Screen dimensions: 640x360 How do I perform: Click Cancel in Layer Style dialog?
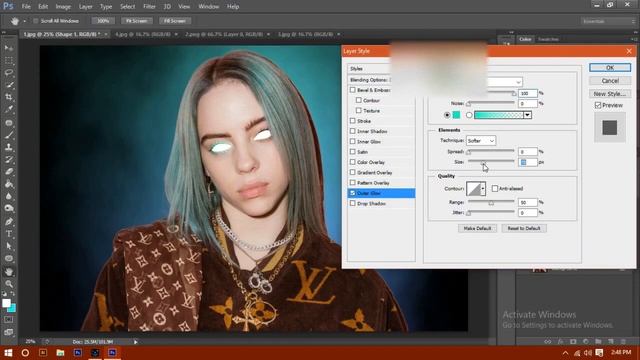point(610,81)
